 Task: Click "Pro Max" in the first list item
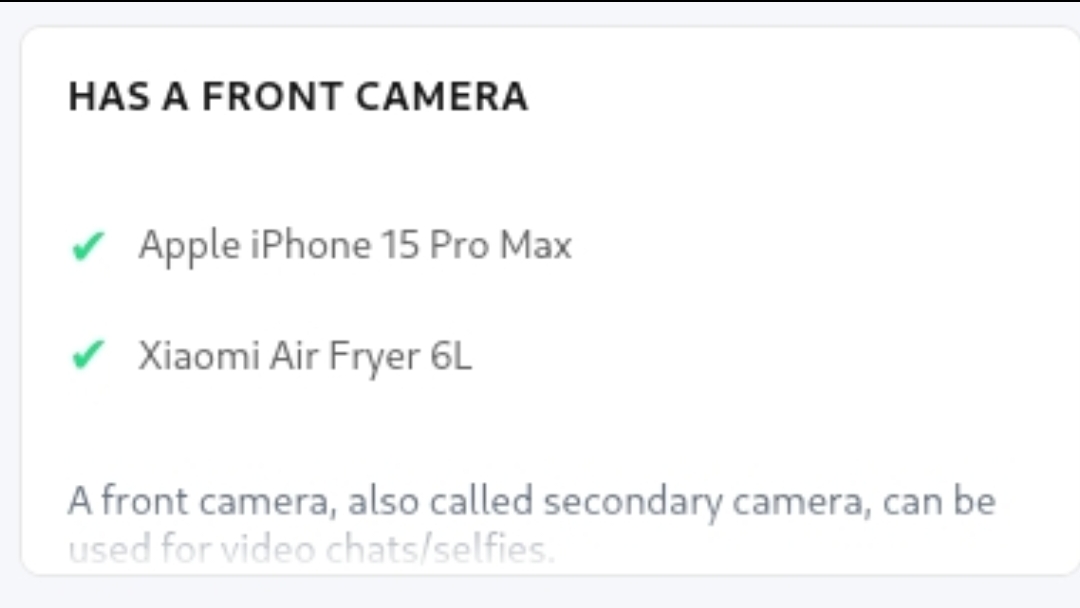(x=500, y=245)
